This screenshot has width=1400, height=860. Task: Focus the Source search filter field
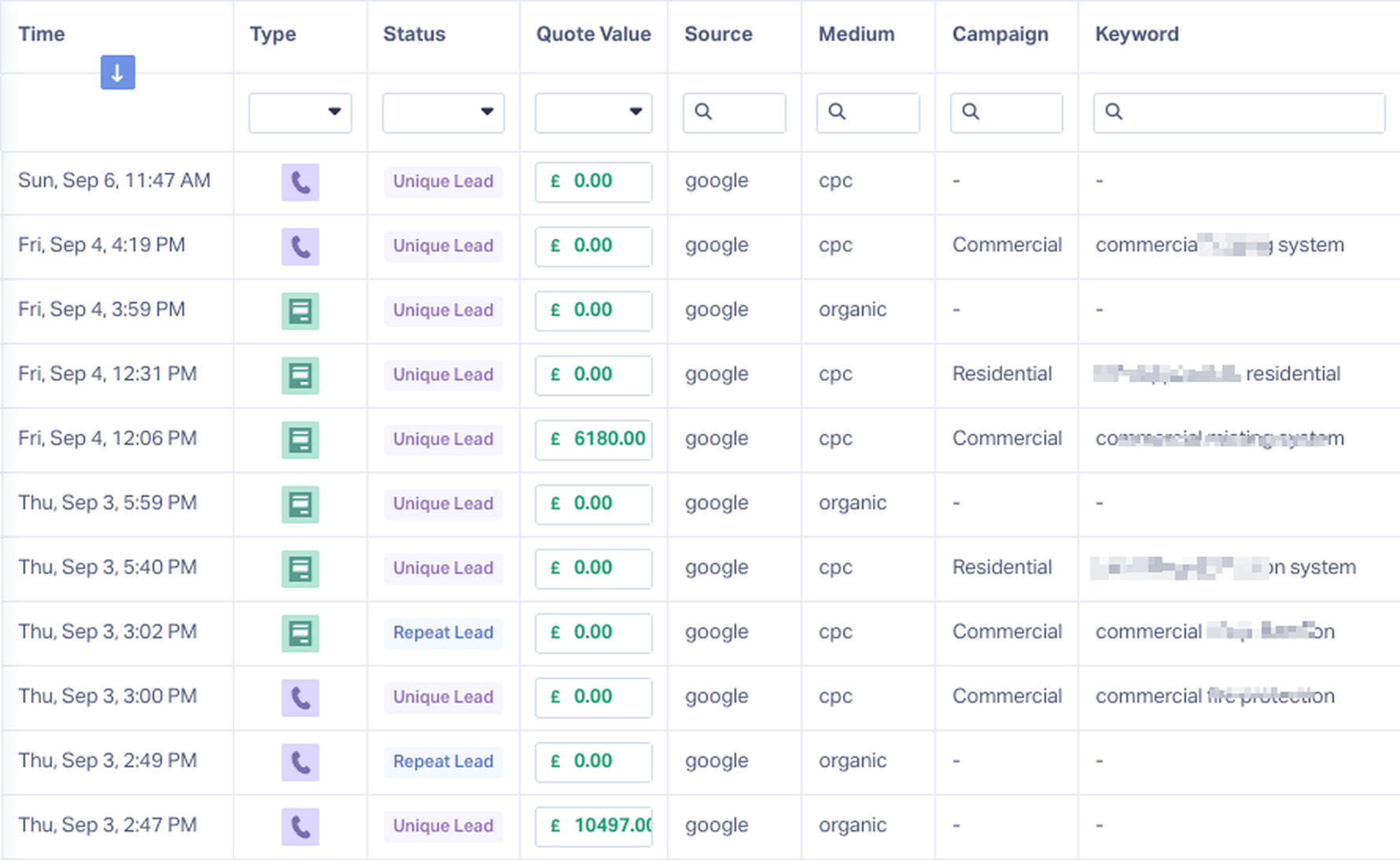tap(735, 112)
